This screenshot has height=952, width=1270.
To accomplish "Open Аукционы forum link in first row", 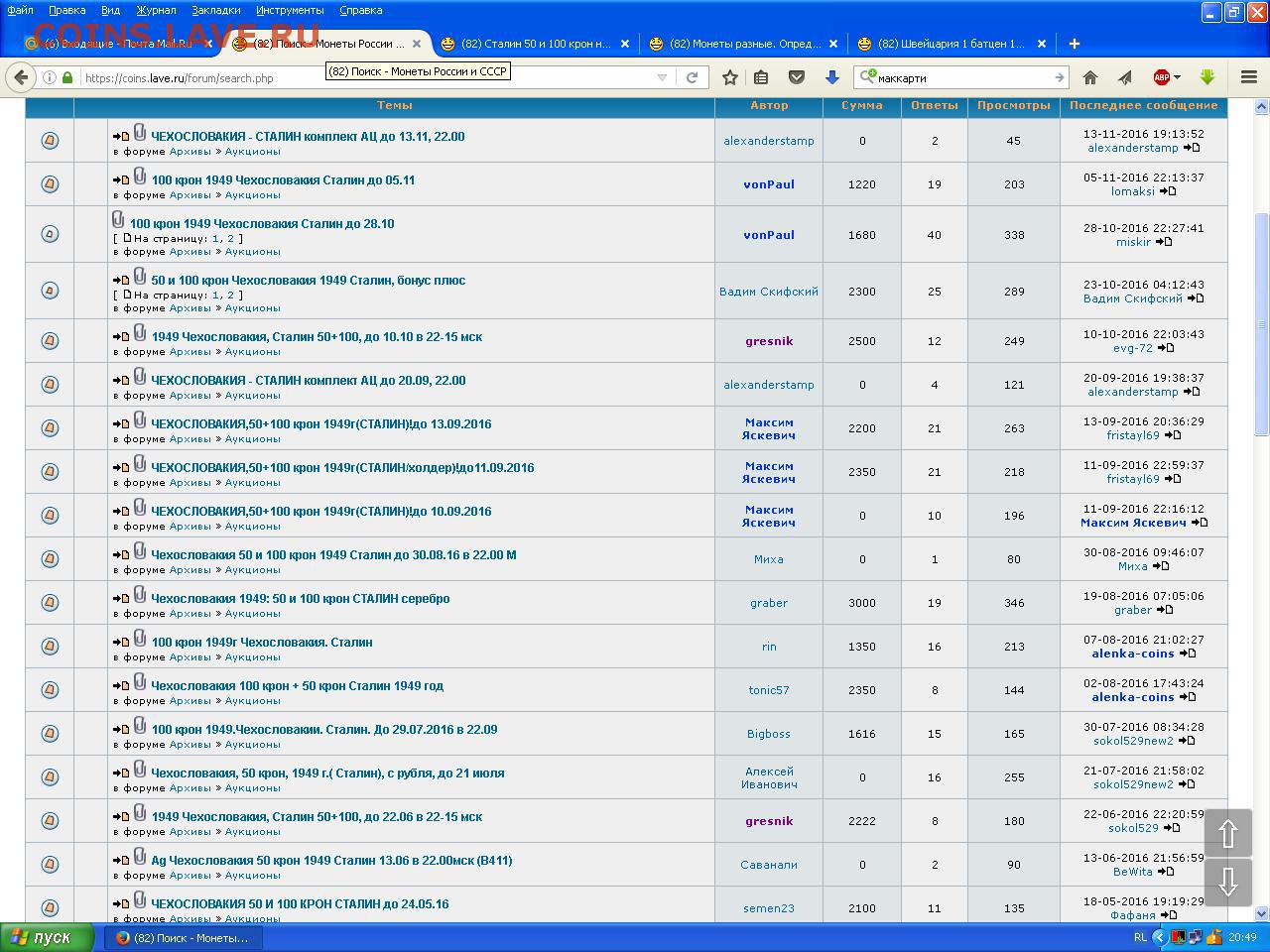I will click(x=252, y=152).
